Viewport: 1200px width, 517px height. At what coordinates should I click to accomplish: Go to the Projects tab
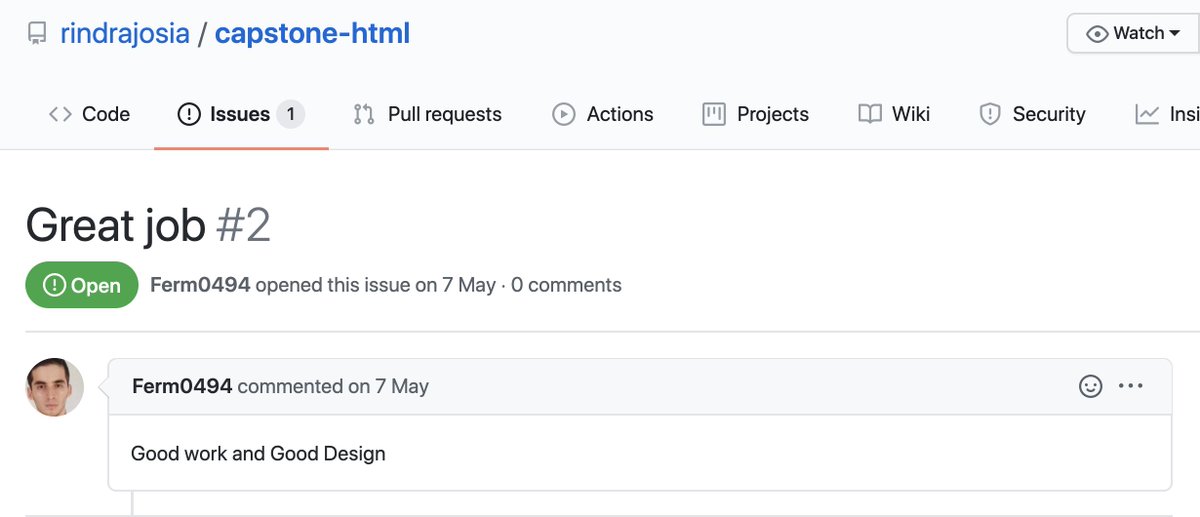(x=756, y=114)
